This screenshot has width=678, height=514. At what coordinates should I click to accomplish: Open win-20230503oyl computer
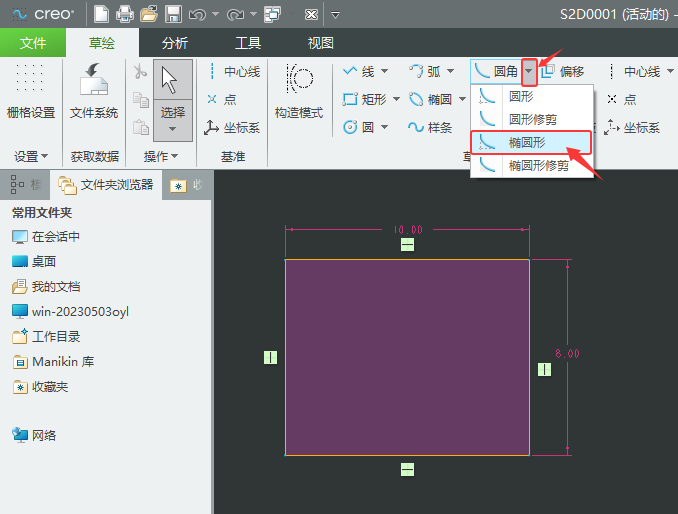point(70,312)
